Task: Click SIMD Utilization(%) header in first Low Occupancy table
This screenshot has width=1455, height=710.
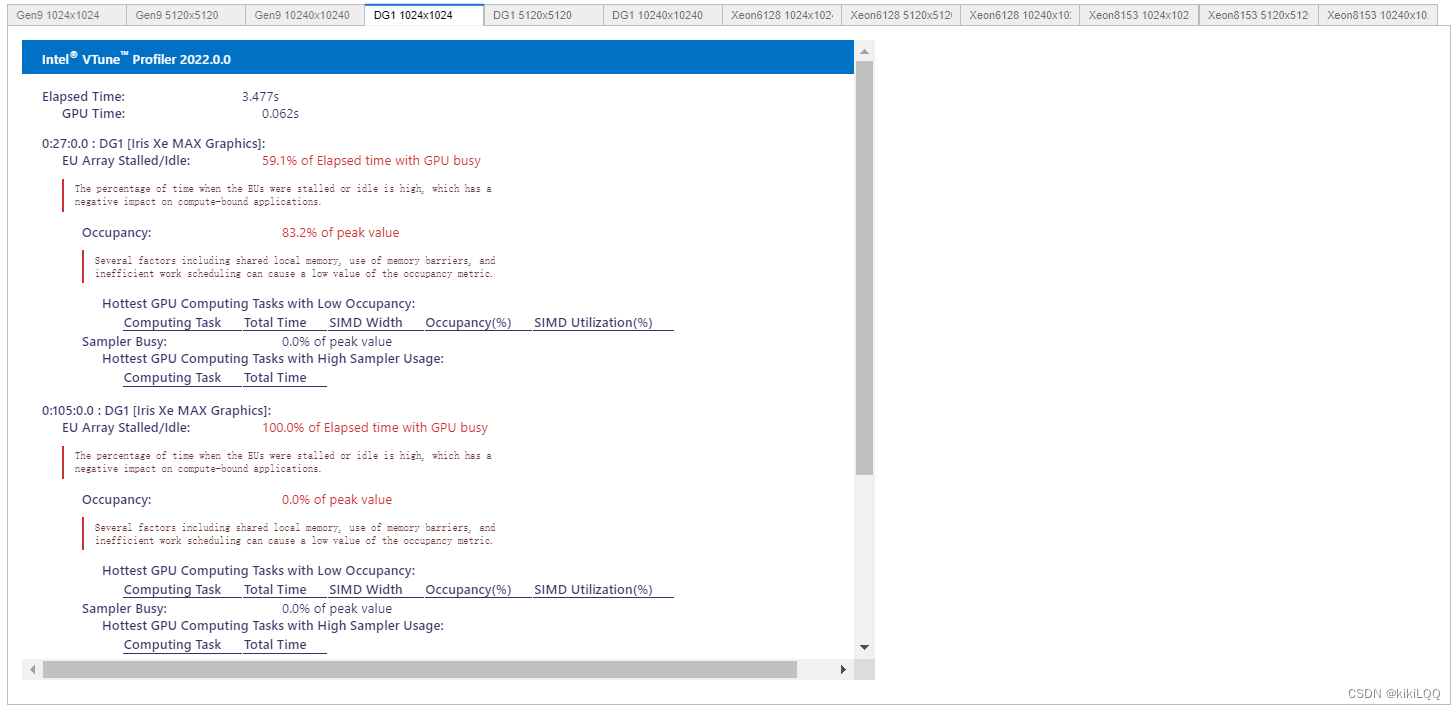Action: coord(593,323)
